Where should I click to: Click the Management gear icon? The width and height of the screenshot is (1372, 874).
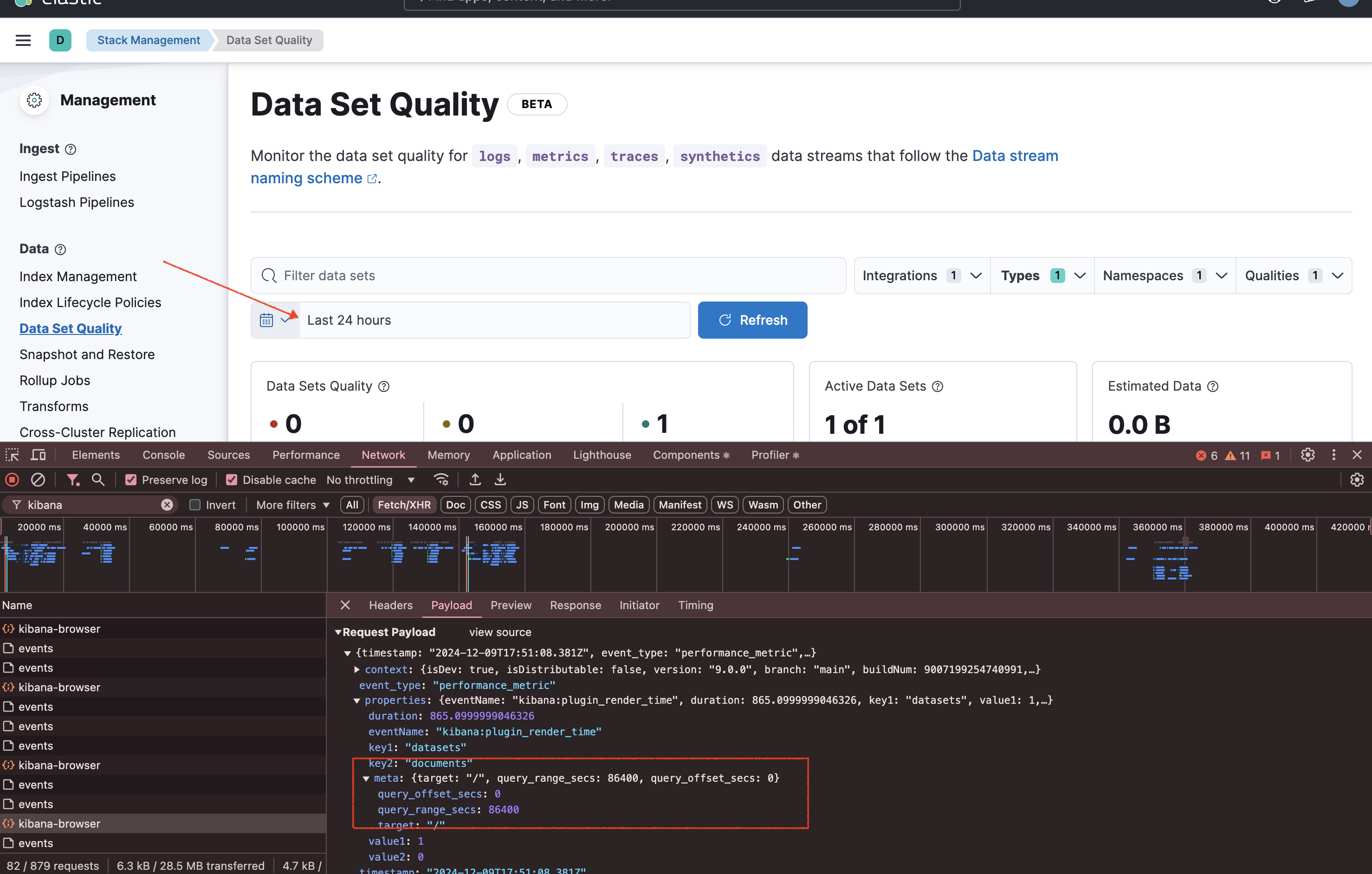click(34, 100)
